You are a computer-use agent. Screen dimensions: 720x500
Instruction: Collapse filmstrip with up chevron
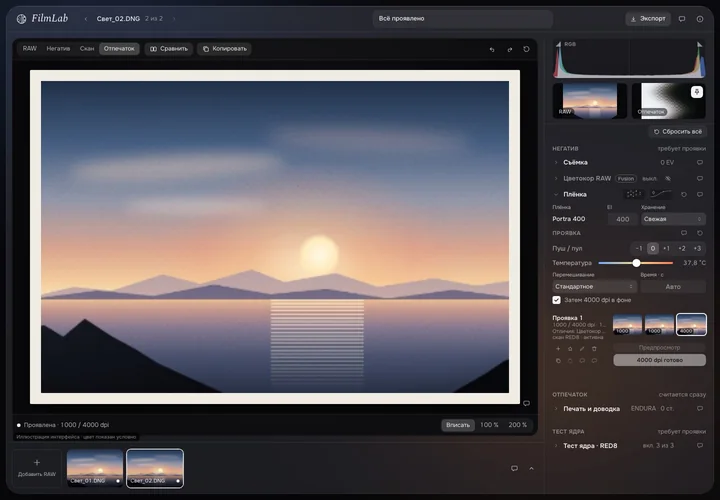[x=531, y=468]
